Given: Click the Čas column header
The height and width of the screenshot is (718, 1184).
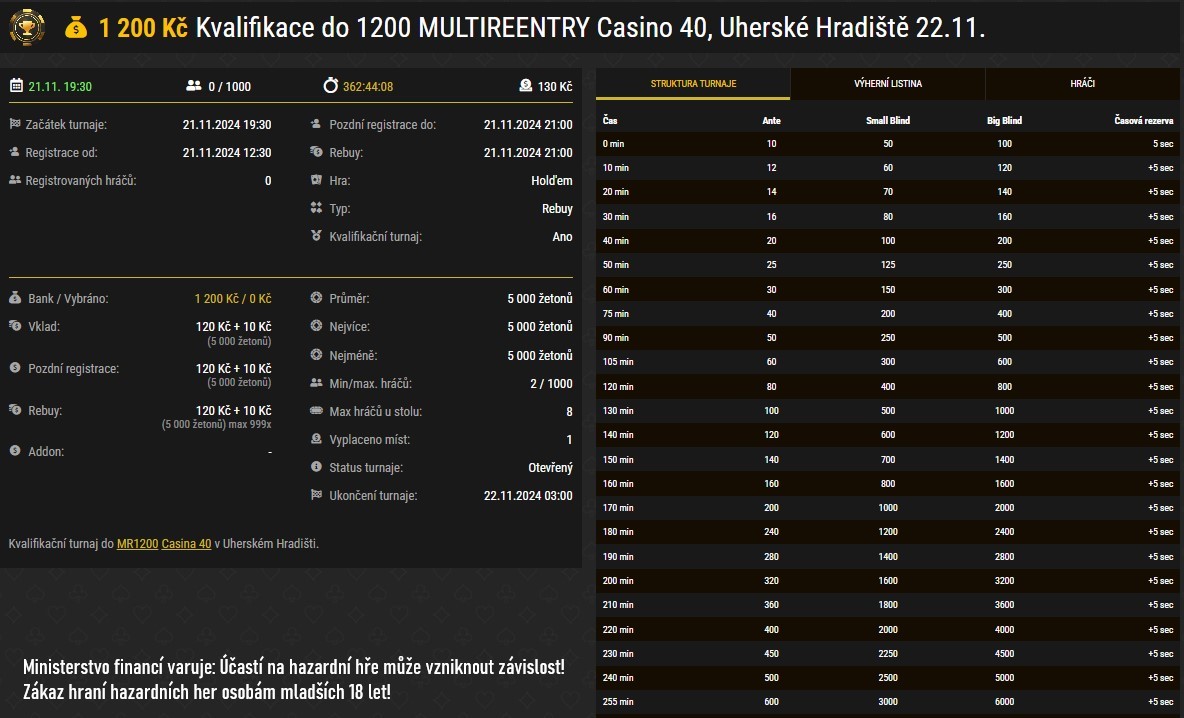Looking at the screenshot, I should coord(610,121).
